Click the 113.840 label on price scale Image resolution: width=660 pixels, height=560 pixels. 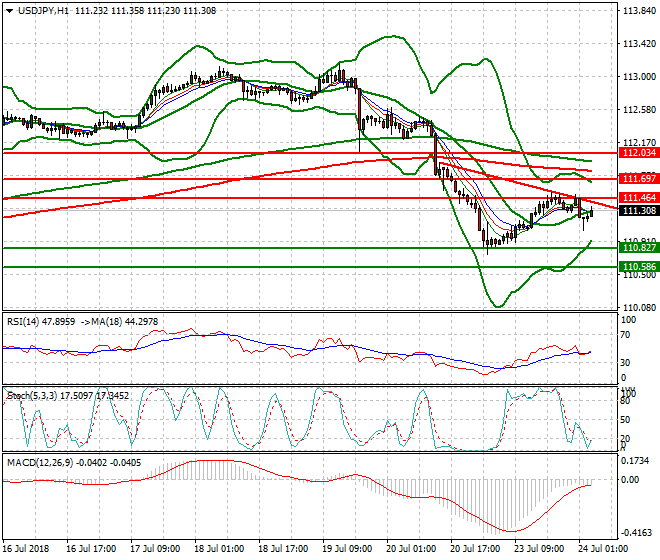click(x=638, y=12)
